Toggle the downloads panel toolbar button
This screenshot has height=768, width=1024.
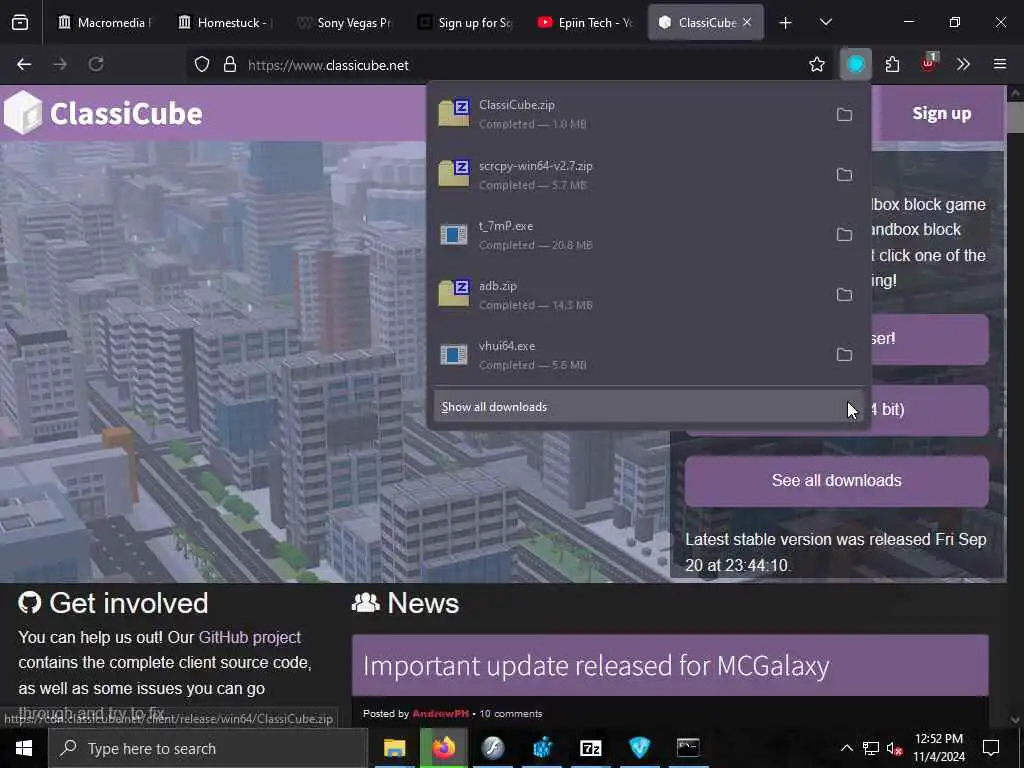(x=856, y=65)
